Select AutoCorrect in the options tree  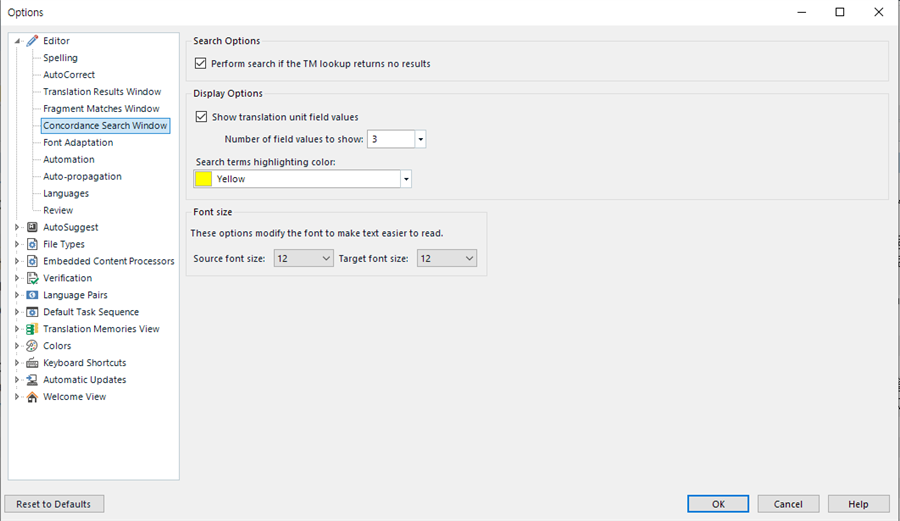69,75
